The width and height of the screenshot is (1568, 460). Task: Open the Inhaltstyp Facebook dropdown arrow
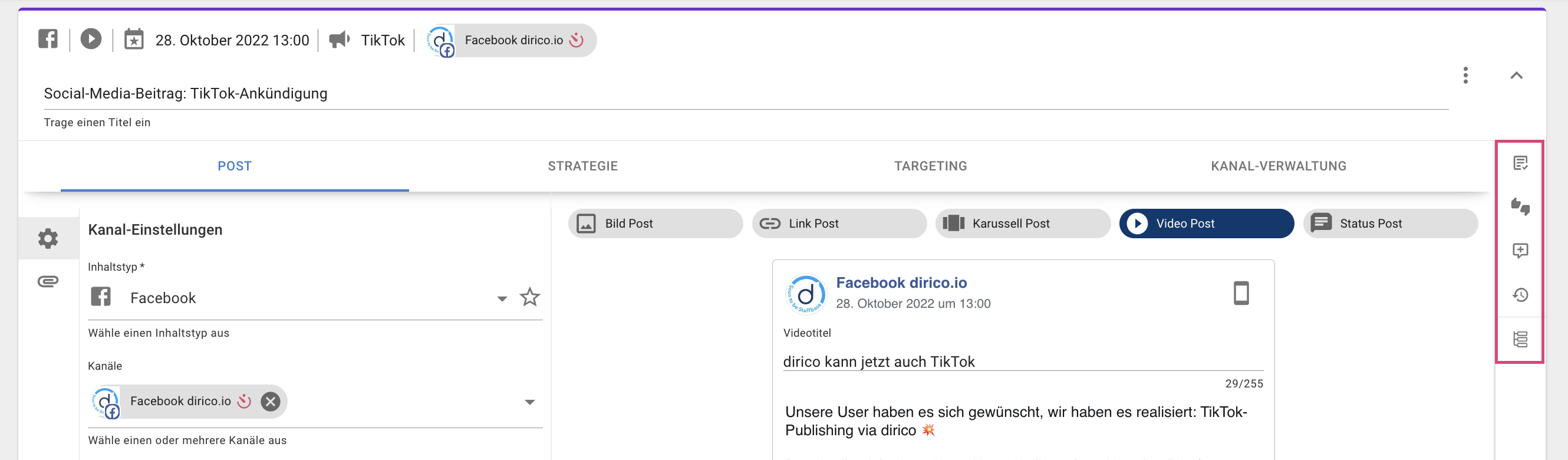coord(502,298)
